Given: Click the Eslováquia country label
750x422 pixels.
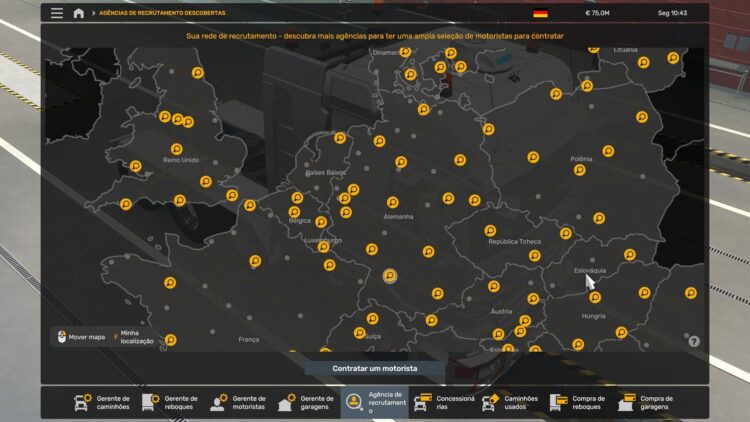Looking at the screenshot, I should click(590, 270).
